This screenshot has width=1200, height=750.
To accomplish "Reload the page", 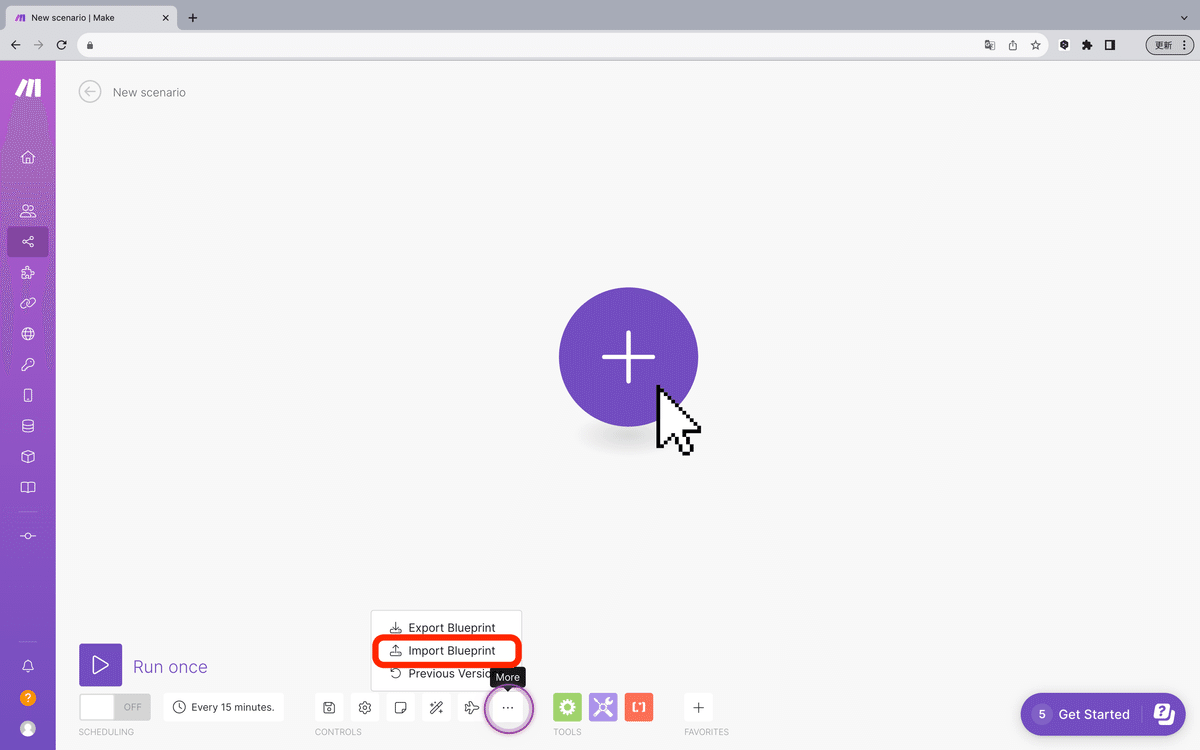I will [62, 45].
